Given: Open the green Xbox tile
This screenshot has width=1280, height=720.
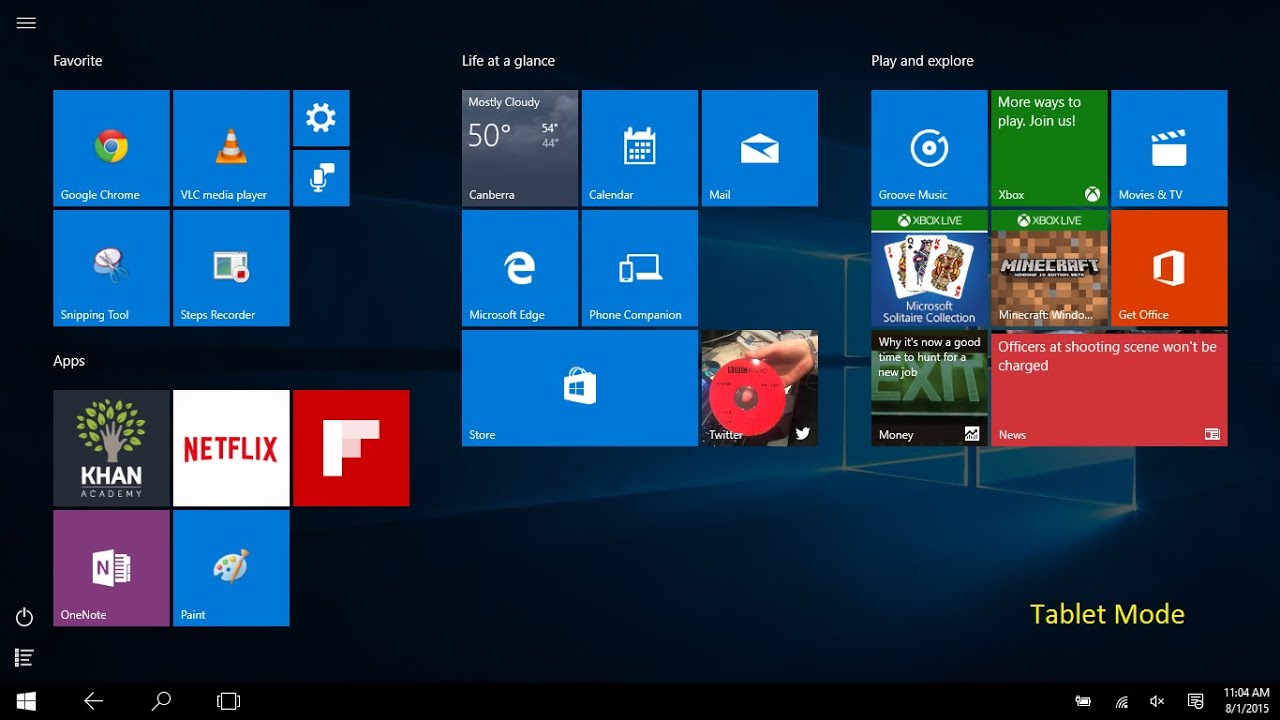Looking at the screenshot, I should 1049,148.
